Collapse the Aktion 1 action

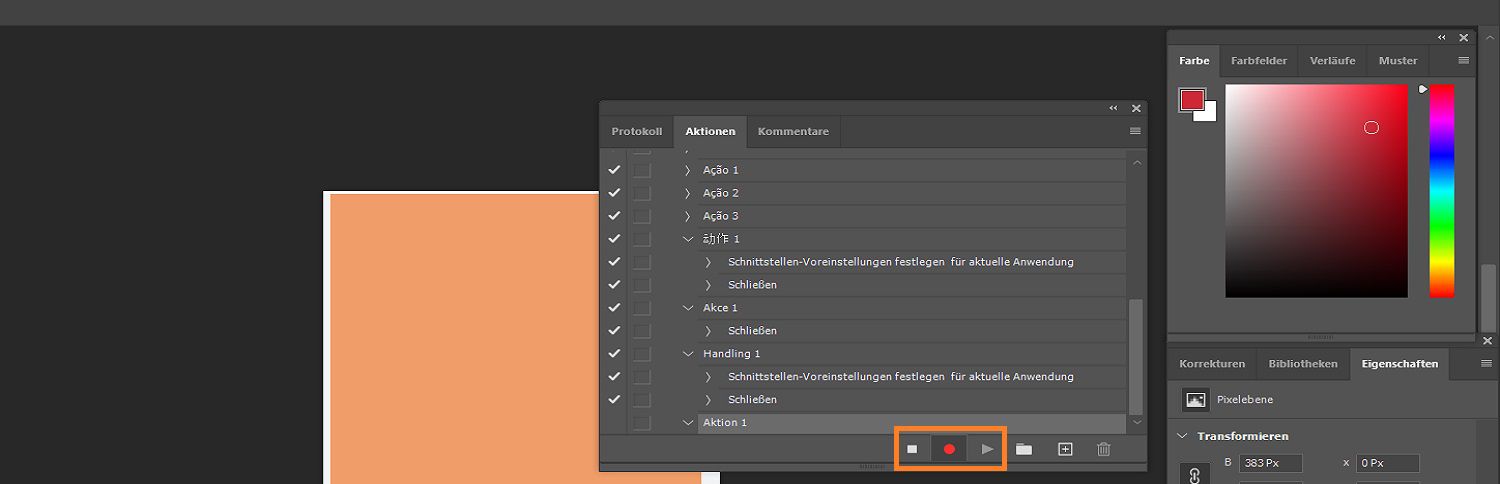click(x=687, y=423)
